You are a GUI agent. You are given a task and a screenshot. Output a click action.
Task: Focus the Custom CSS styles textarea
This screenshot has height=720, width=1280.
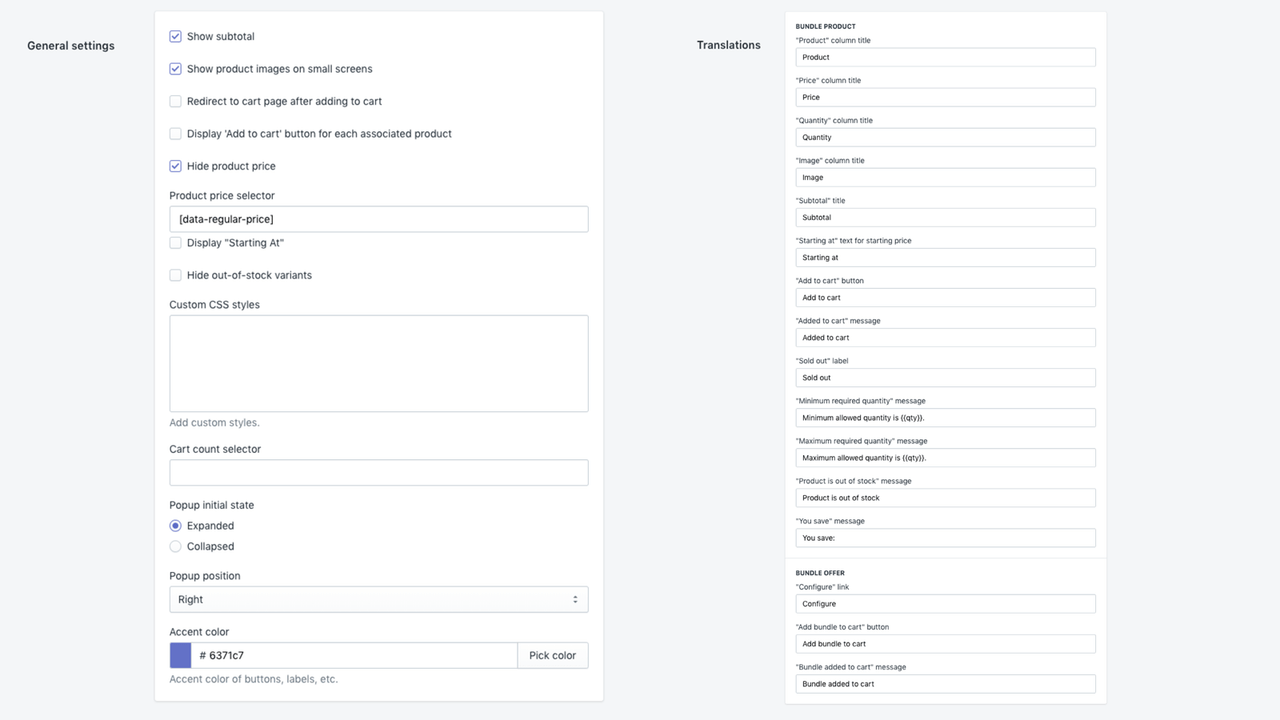point(378,363)
